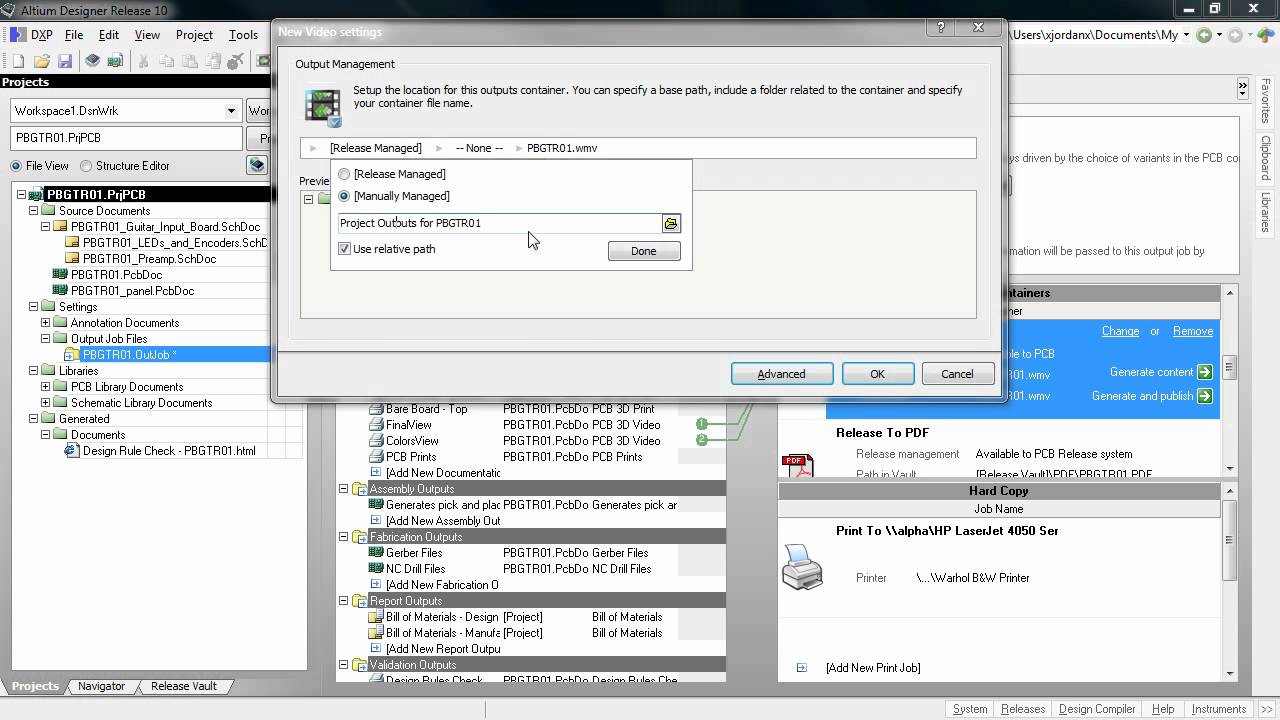The height and width of the screenshot is (720, 1280).
Task: Click green enable circle 1 for FinalView
Action: click(702, 424)
